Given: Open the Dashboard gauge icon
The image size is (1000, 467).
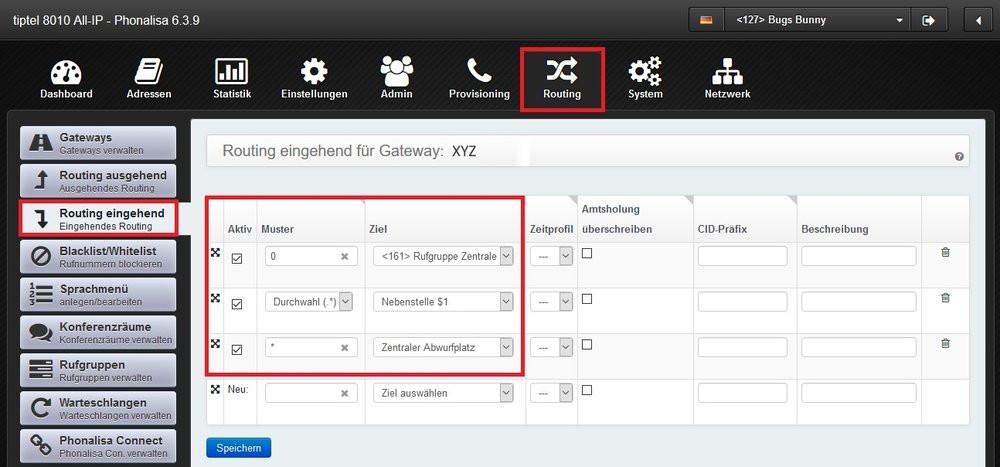Looking at the screenshot, I should click(66, 73).
